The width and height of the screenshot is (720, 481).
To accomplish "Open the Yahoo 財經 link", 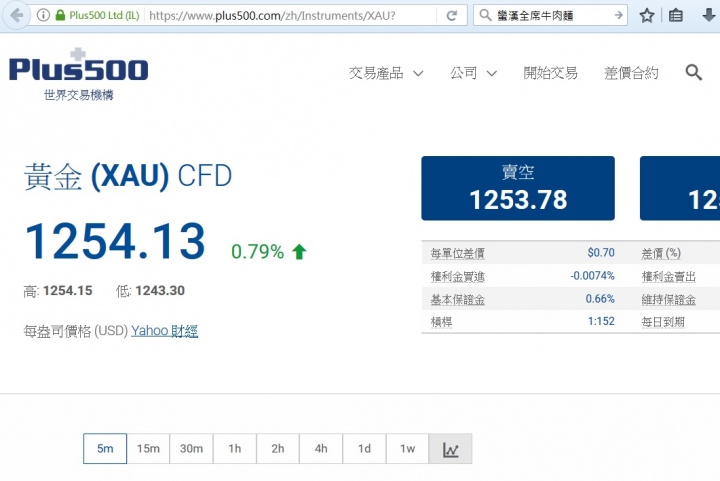I will (x=164, y=331).
